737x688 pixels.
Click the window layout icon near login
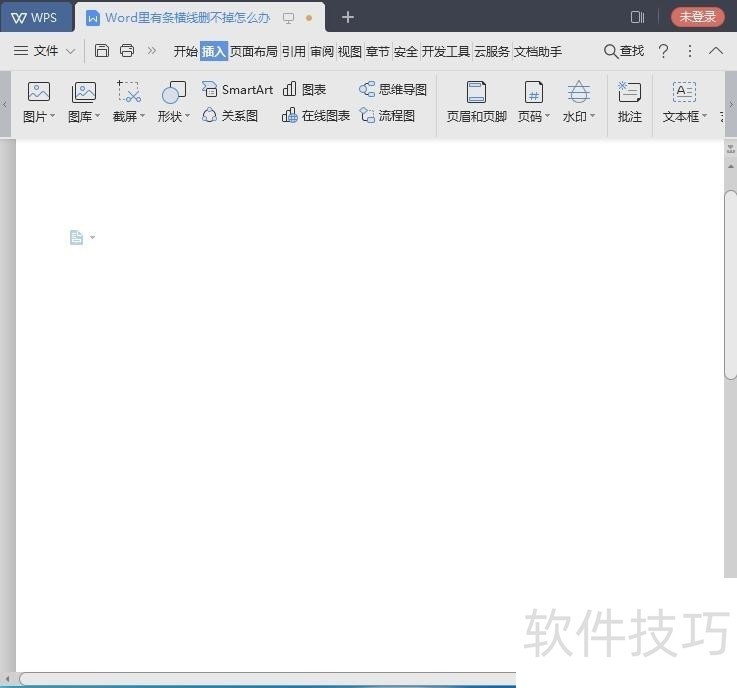637,17
